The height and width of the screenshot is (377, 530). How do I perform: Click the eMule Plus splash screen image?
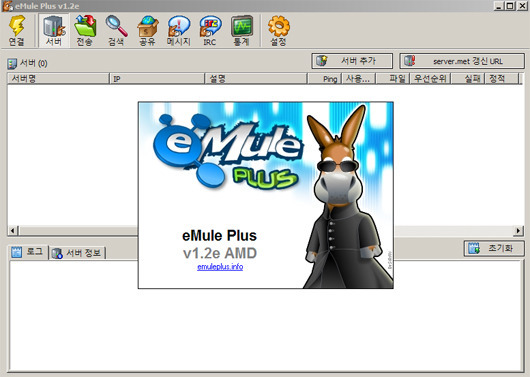tap(266, 195)
